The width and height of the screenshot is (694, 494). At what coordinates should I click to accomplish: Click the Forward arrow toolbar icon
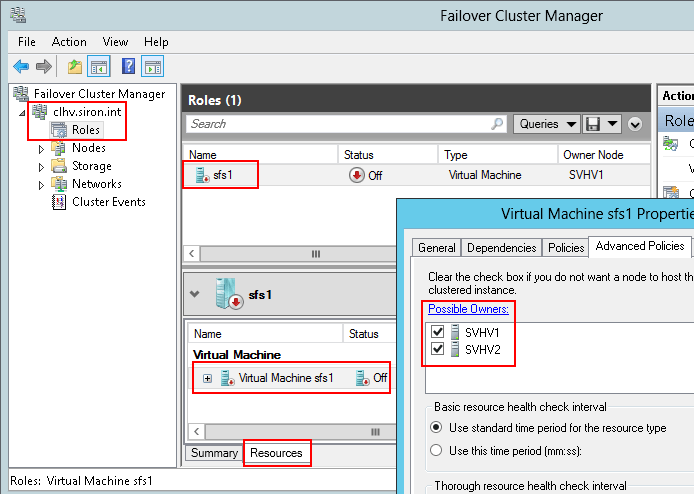coord(43,67)
